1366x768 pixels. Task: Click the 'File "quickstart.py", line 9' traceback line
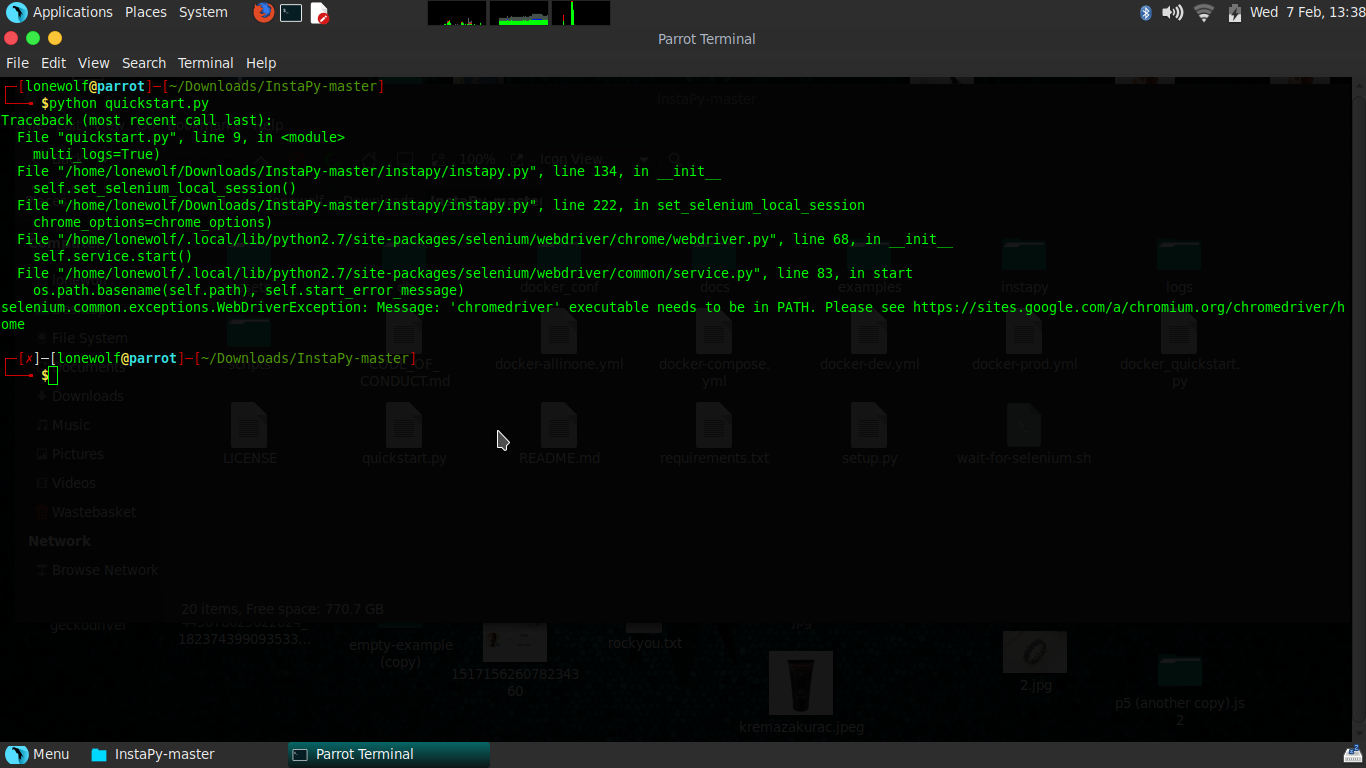(x=181, y=137)
